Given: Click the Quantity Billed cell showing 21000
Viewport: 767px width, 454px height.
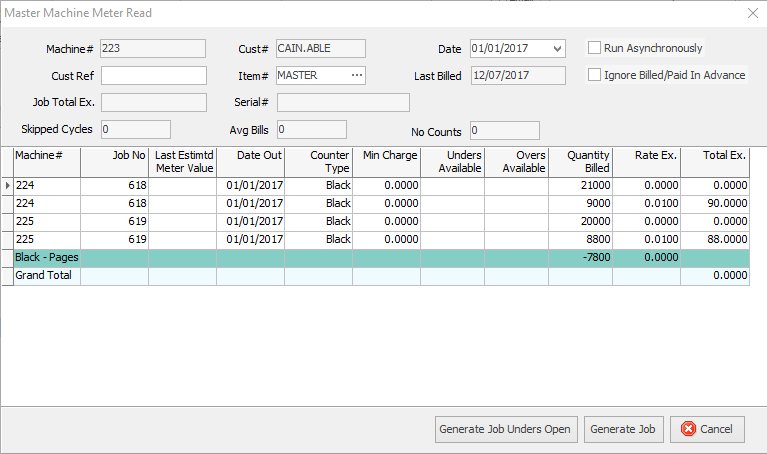Looking at the screenshot, I should [x=580, y=185].
